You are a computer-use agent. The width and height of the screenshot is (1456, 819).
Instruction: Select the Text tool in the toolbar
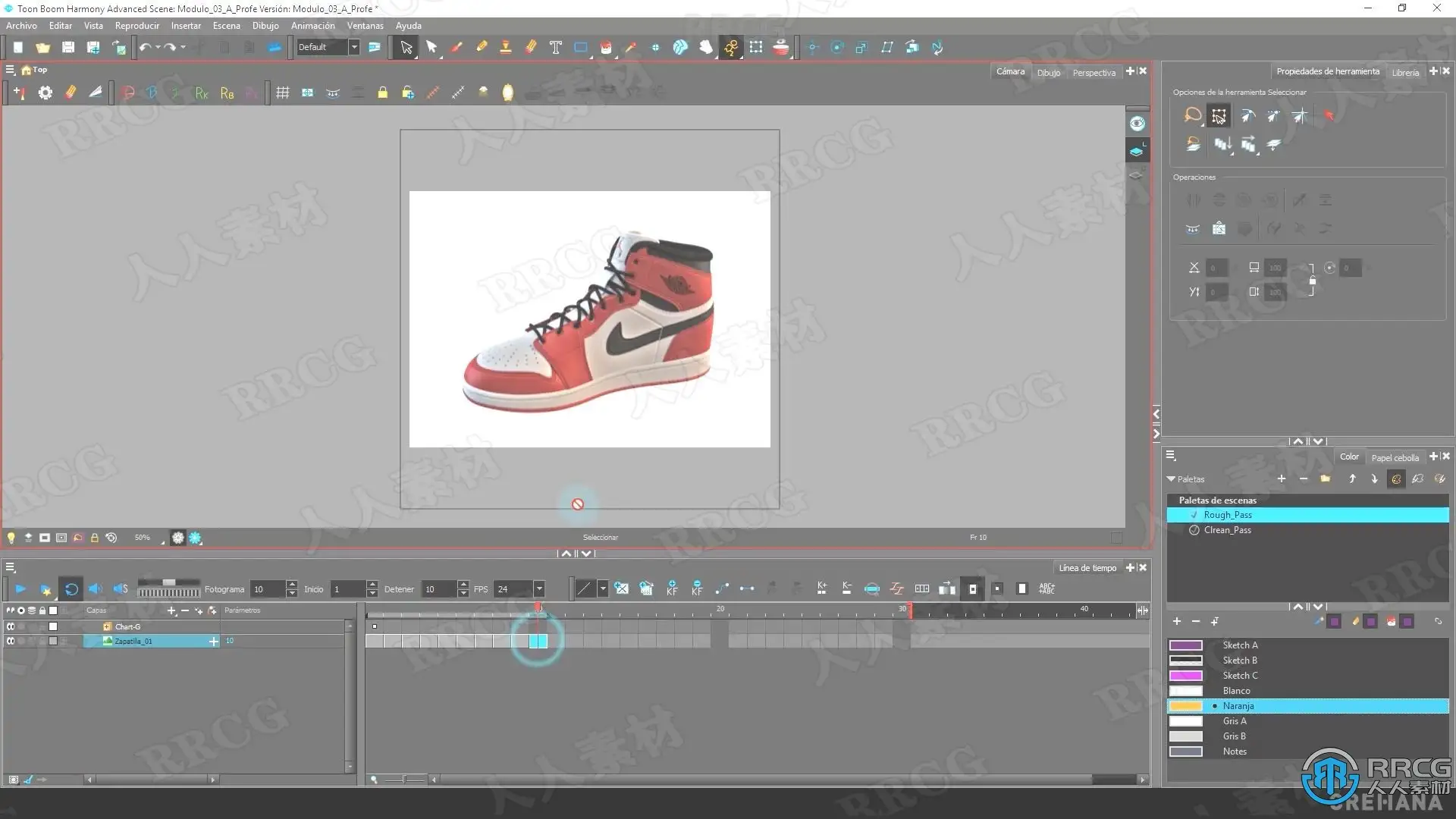[x=555, y=47]
